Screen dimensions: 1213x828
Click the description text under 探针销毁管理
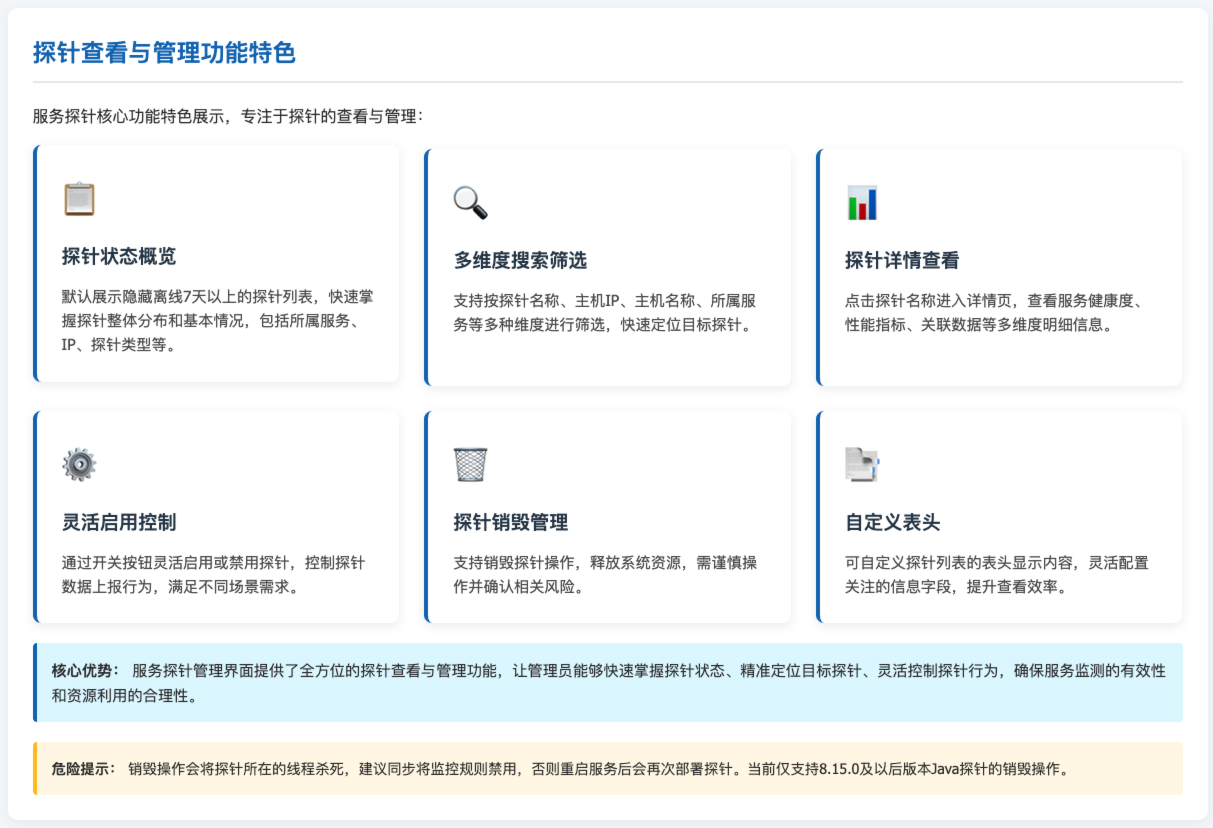point(604,574)
